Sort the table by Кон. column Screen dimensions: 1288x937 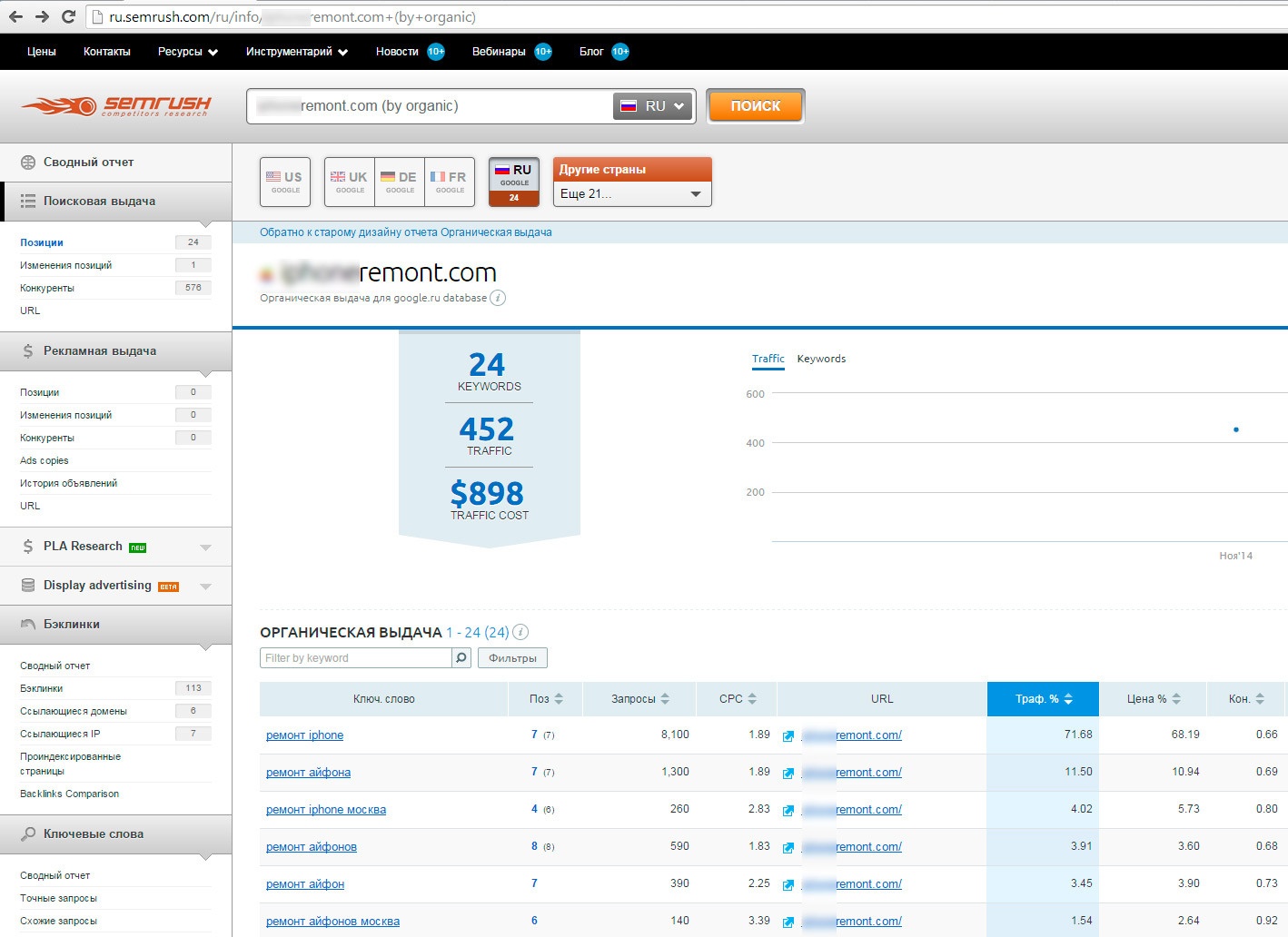point(1246,699)
